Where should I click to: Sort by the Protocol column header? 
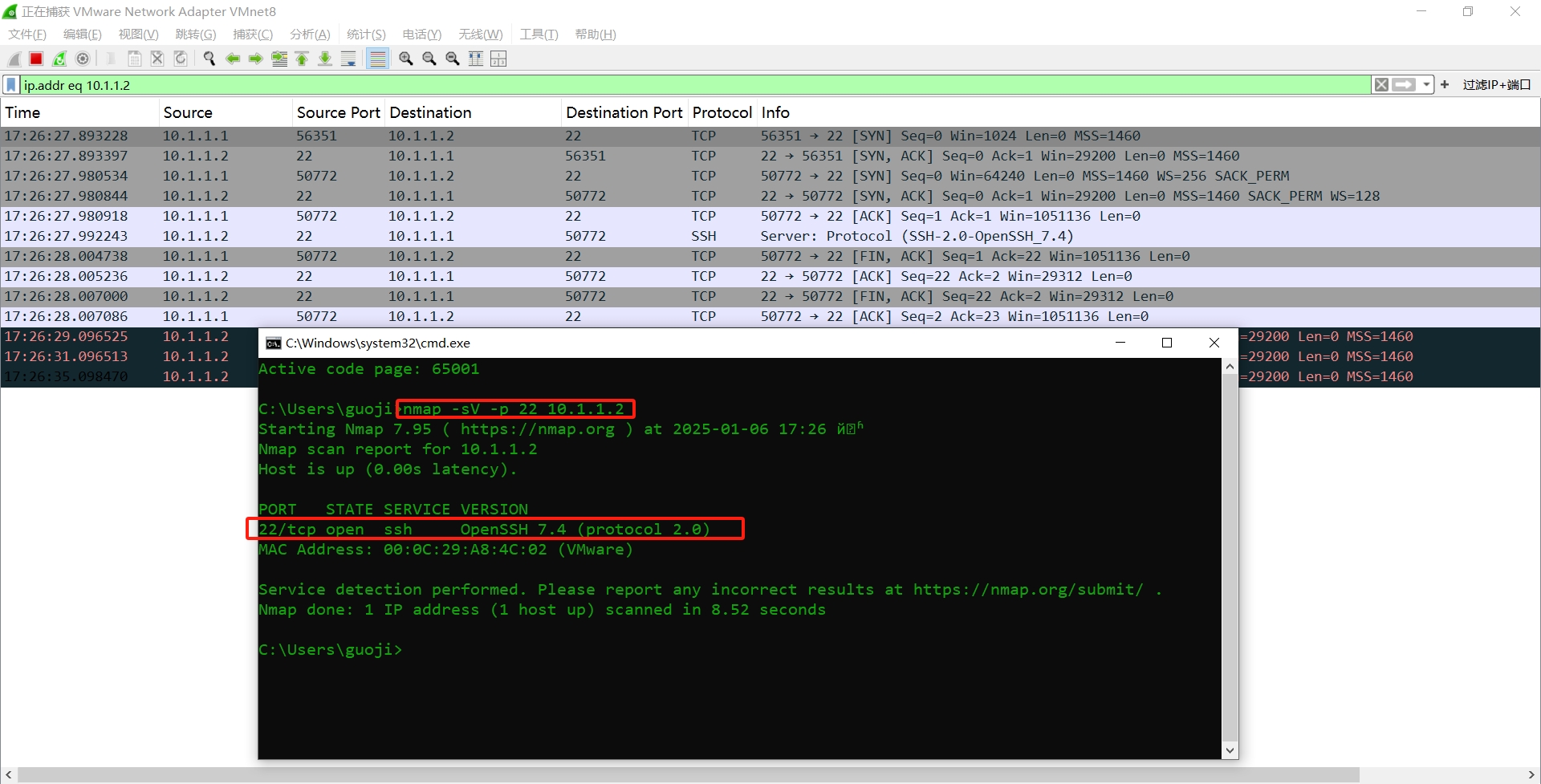click(722, 112)
